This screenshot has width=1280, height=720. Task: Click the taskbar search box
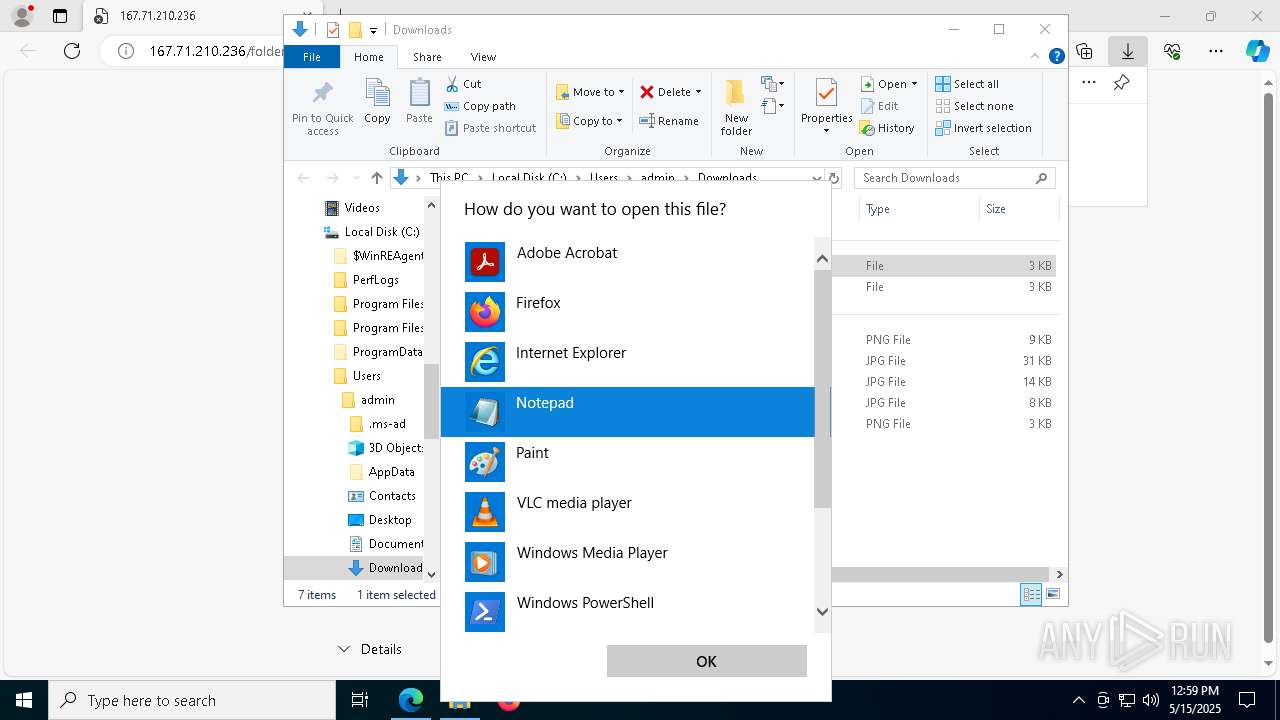tap(192, 700)
